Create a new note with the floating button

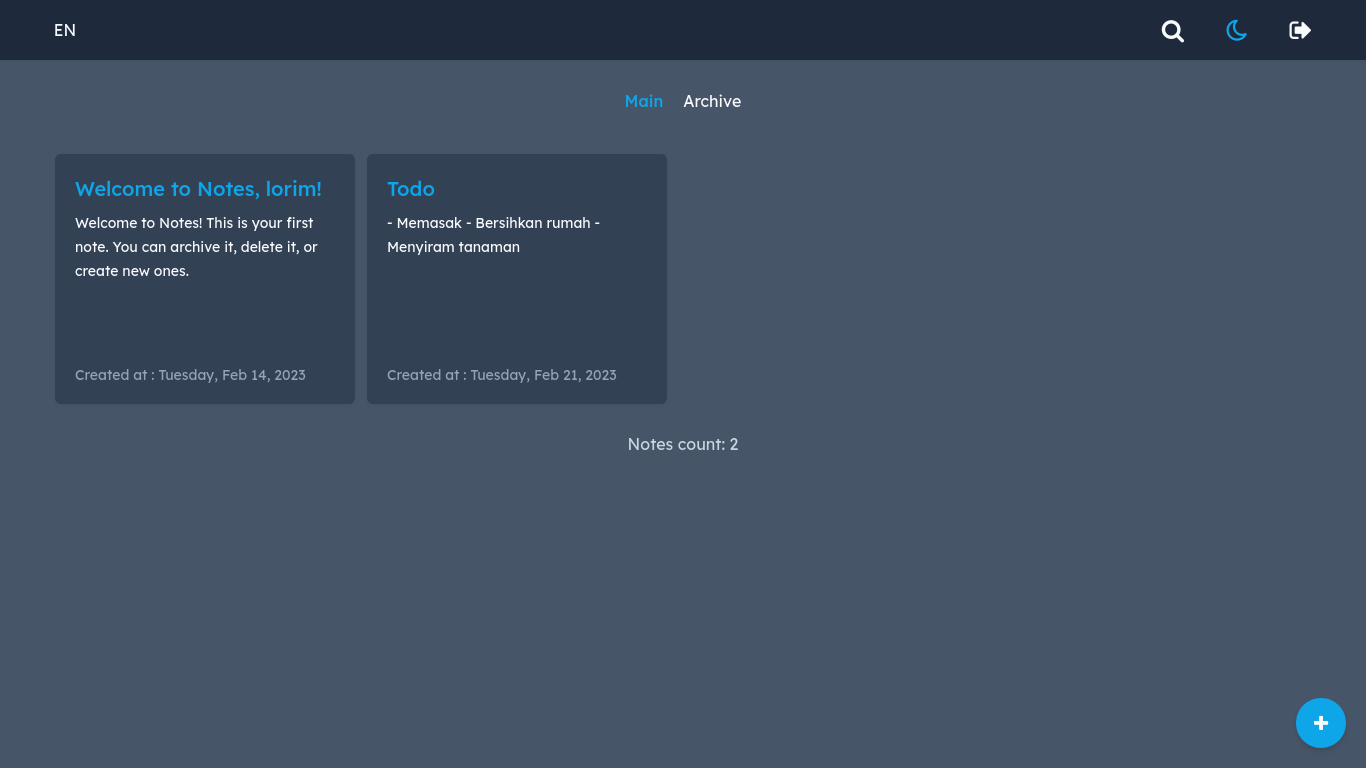point(1321,722)
